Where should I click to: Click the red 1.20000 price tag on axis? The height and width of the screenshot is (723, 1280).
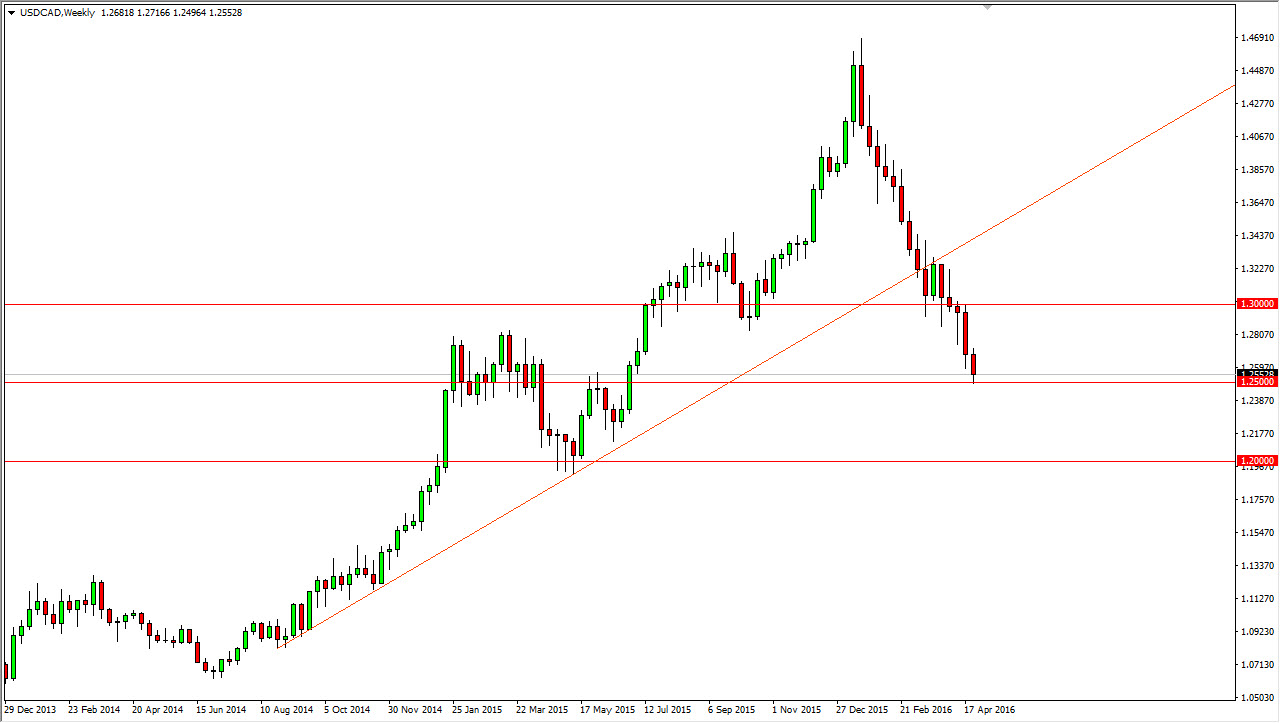(1258, 461)
